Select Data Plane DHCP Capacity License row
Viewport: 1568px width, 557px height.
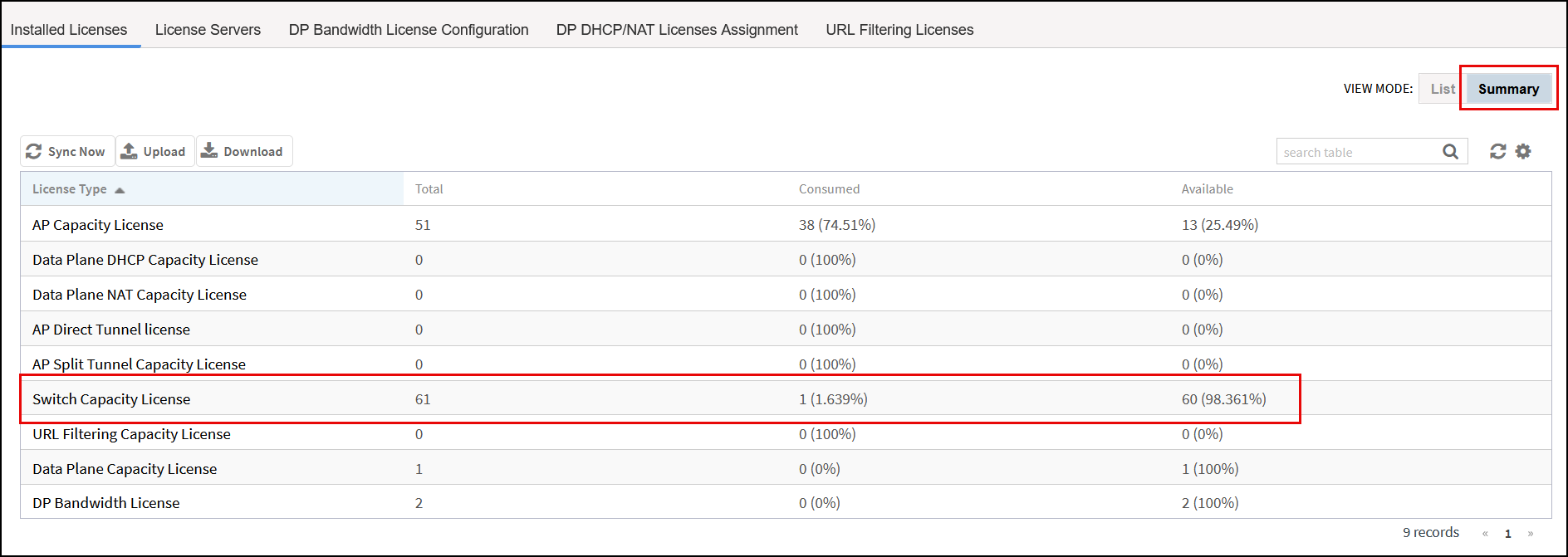pyautogui.click(x=786, y=259)
